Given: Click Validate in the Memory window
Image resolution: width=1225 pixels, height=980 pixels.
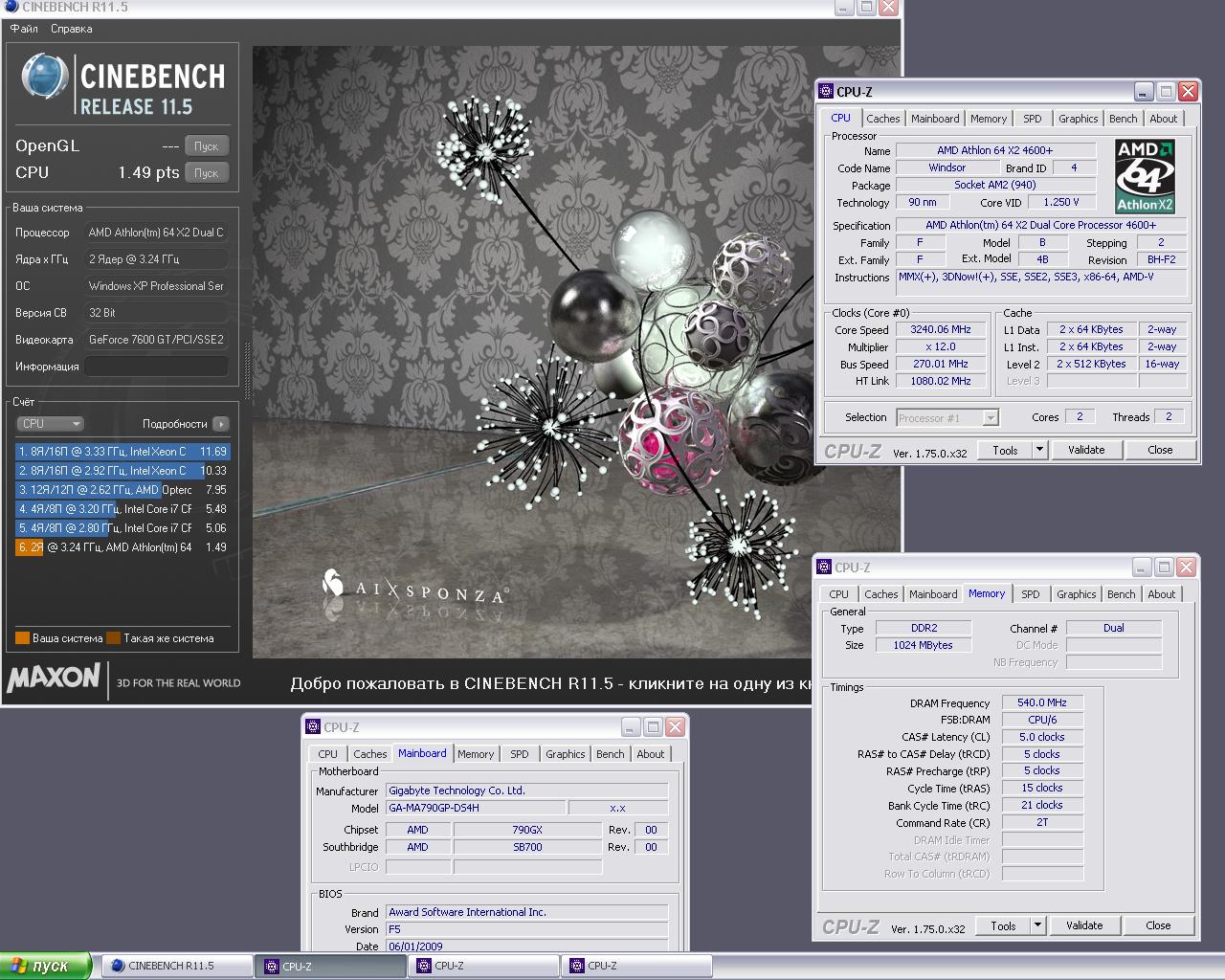Looking at the screenshot, I should pos(1084,925).
